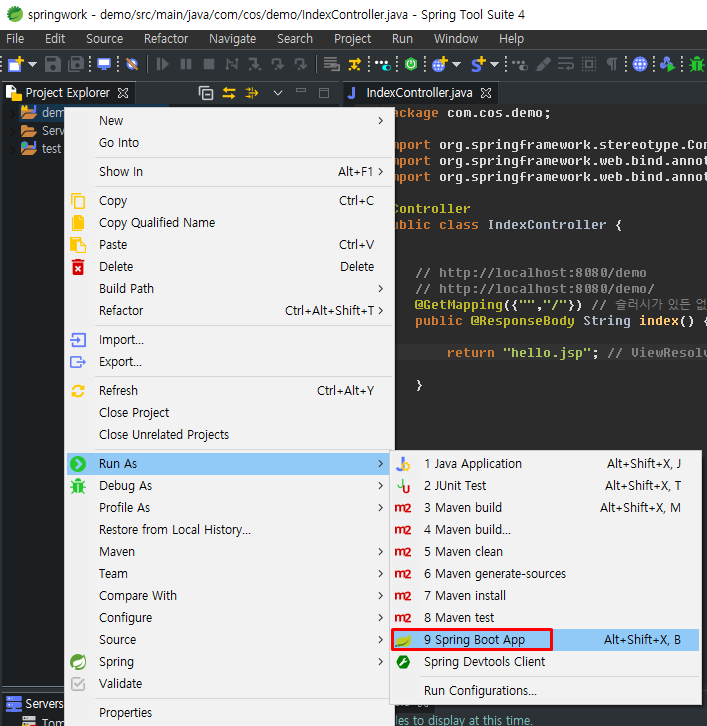
Task: Toggle Skip All Breakpoints toolbar icon
Action: [x=132, y=64]
